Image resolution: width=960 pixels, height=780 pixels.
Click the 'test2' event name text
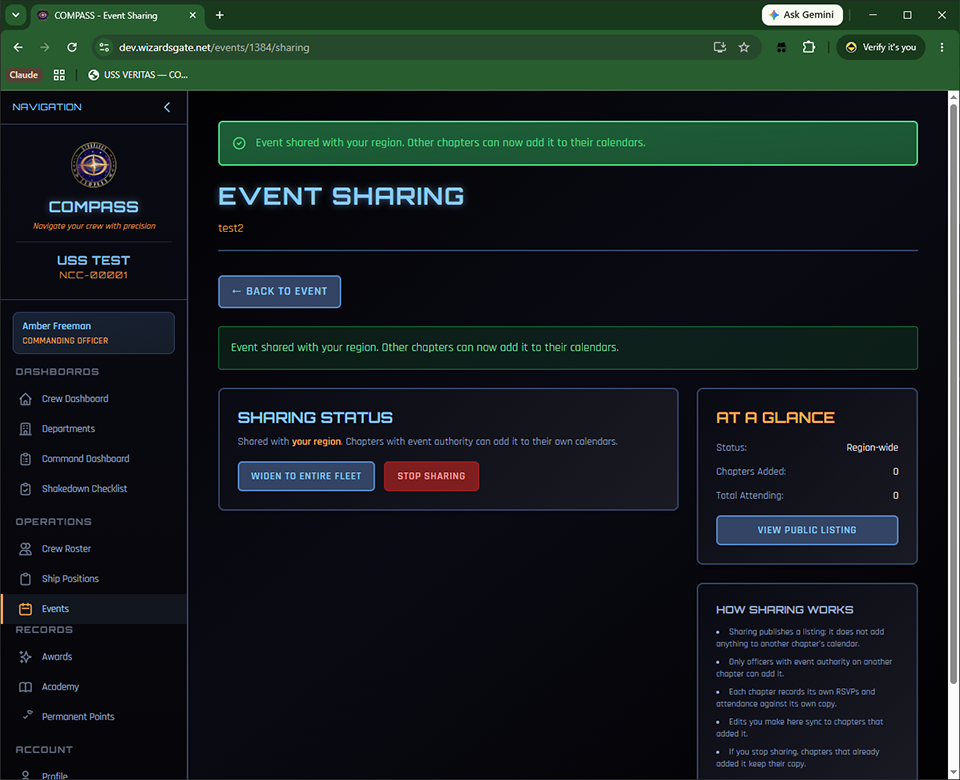click(x=231, y=228)
